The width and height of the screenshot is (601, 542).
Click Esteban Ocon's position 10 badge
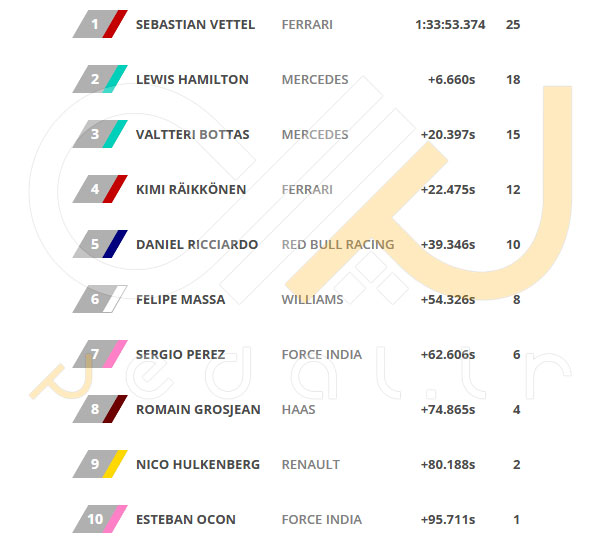click(x=100, y=519)
